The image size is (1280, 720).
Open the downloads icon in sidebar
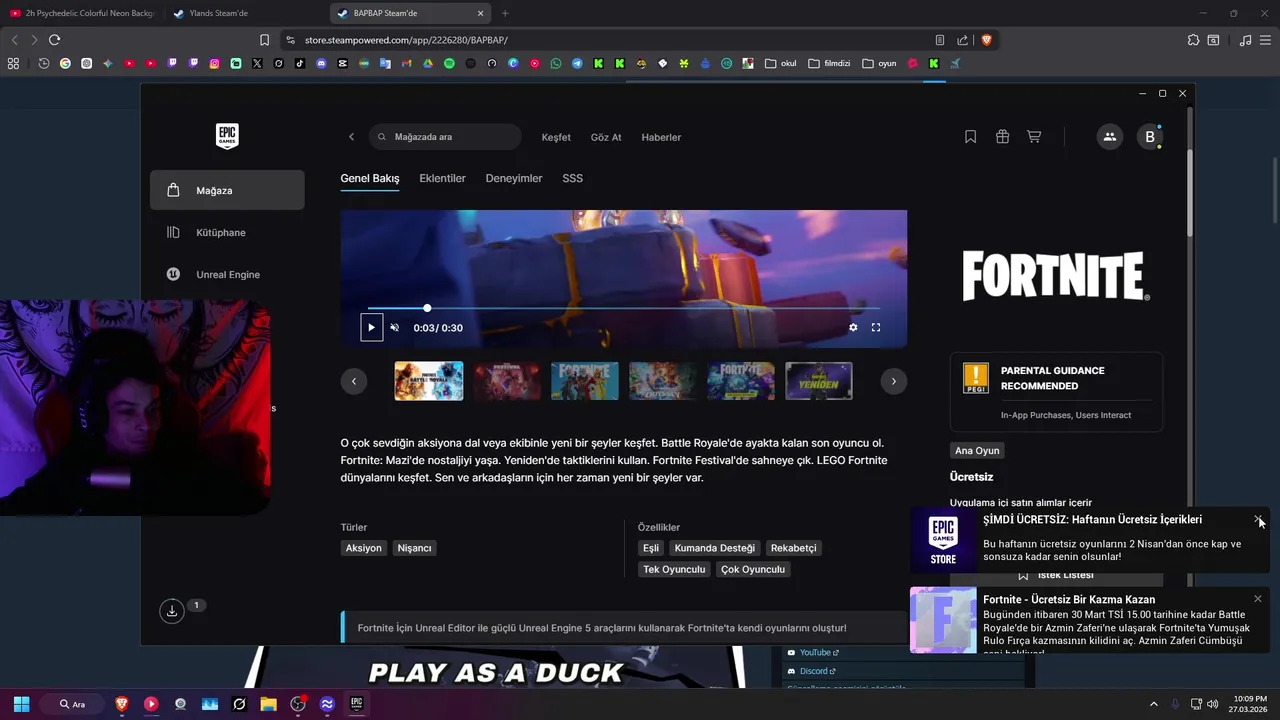tap(172, 610)
